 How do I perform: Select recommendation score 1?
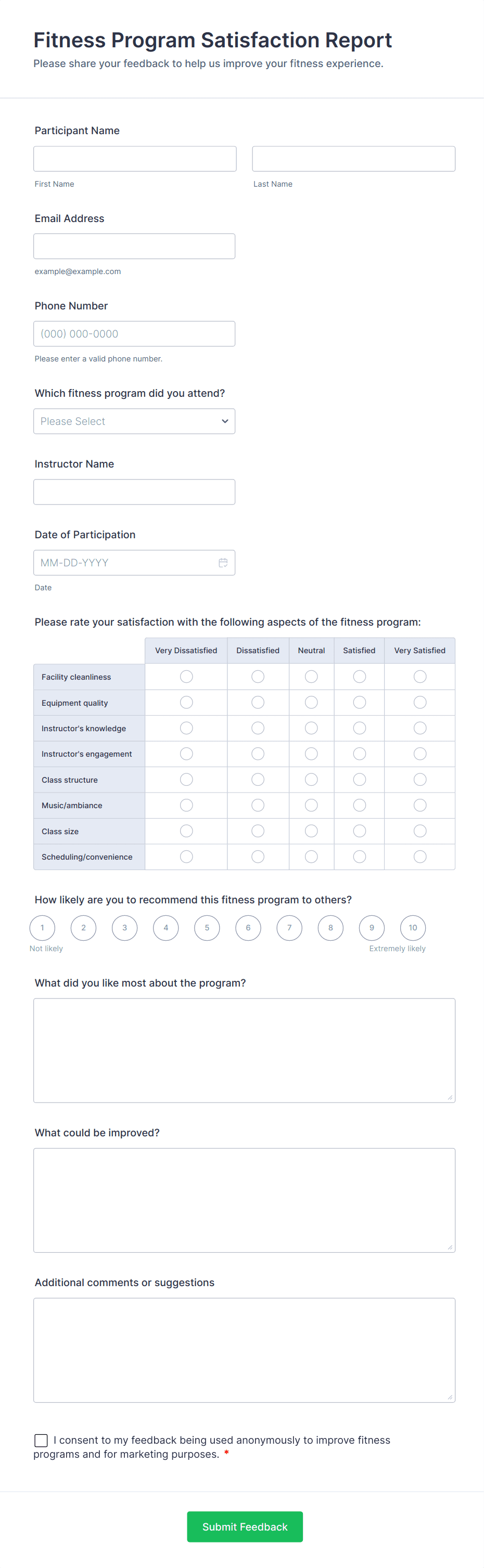pyautogui.click(x=42, y=928)
